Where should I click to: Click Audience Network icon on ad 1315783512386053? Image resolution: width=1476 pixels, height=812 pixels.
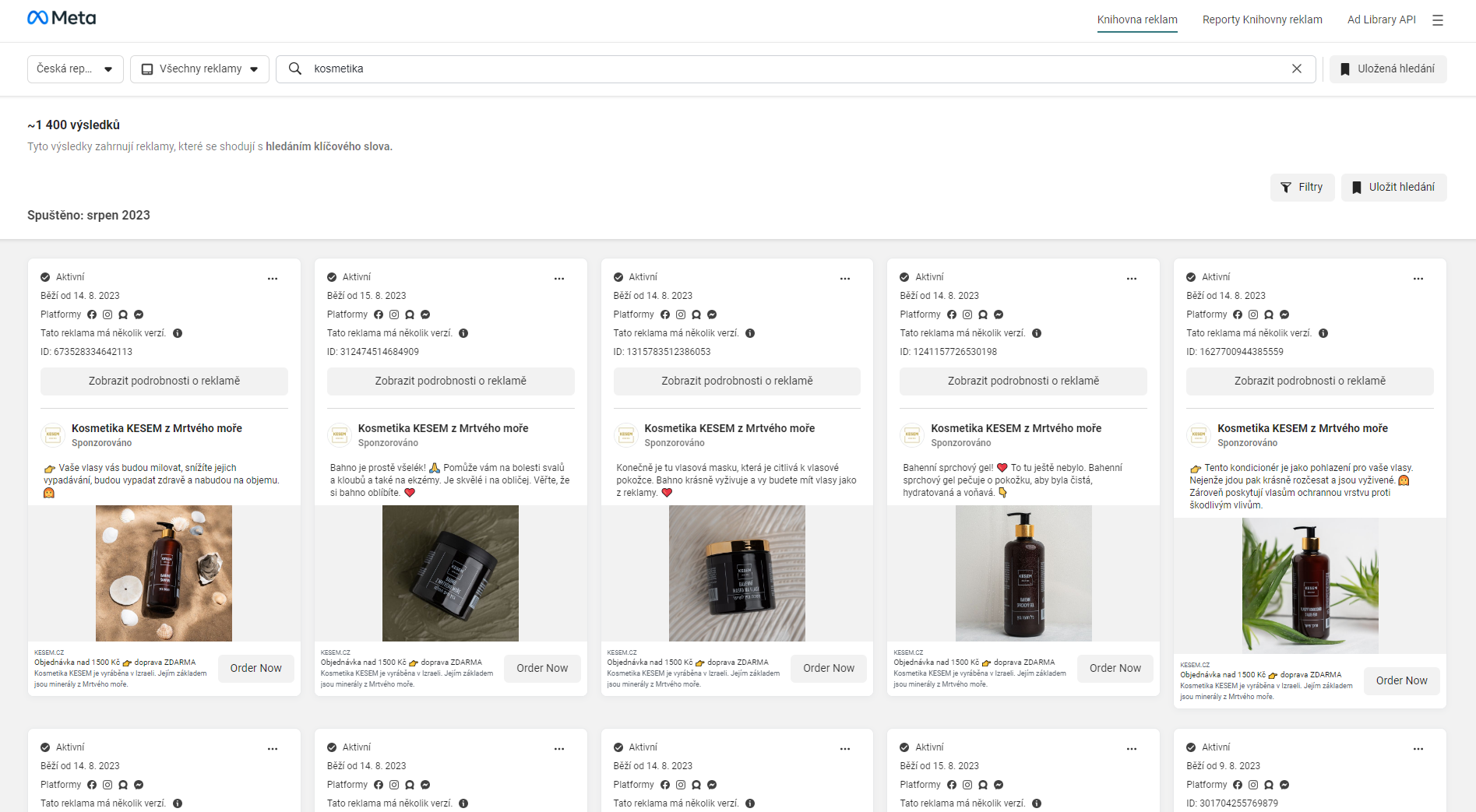click(x=696, y=315)
